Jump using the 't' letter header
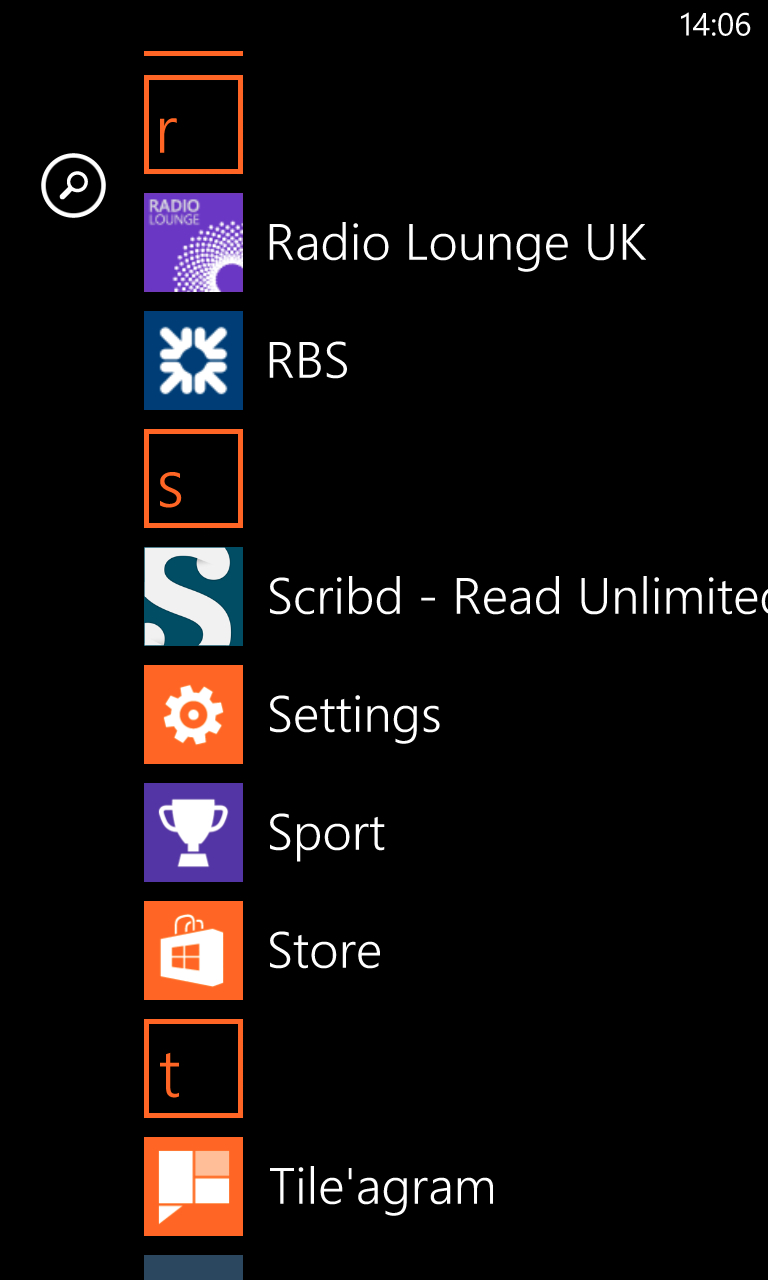This screenshot has height=1280, width=768. click(193, 1068)
